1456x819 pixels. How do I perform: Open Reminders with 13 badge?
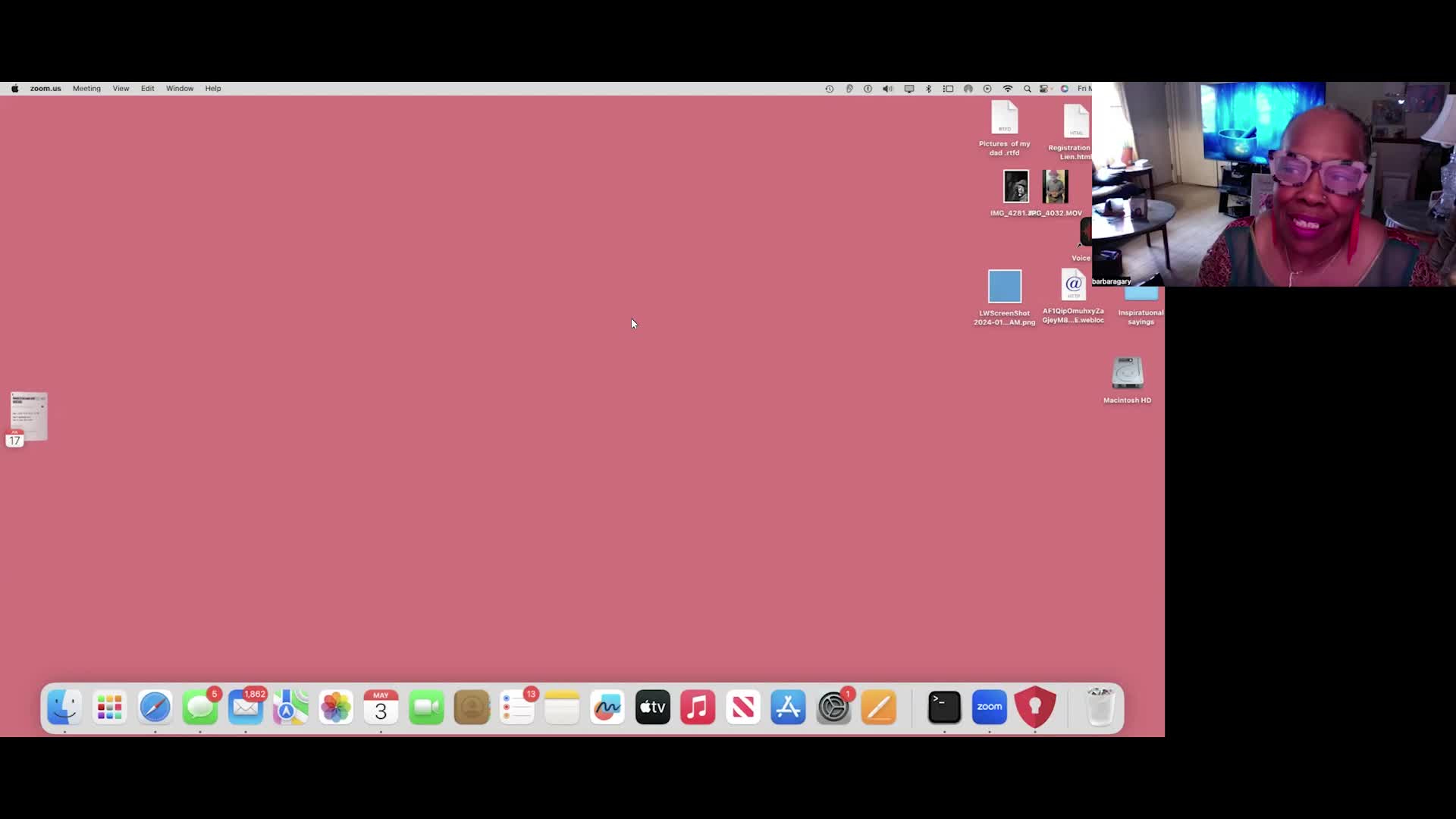(x=517, y=708)
